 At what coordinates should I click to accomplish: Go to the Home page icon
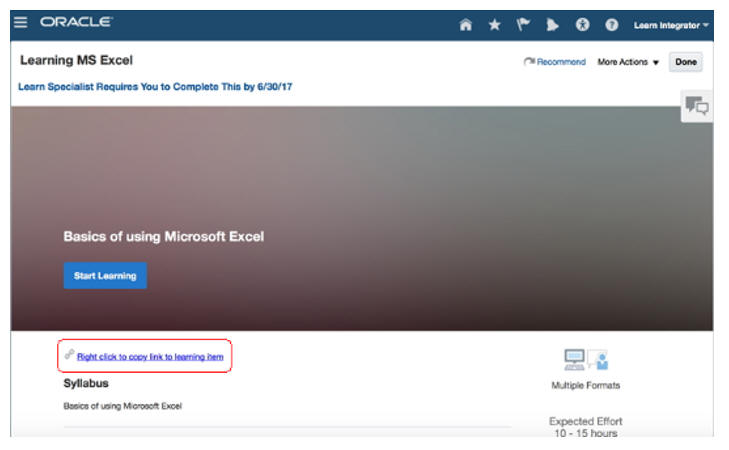465,25
